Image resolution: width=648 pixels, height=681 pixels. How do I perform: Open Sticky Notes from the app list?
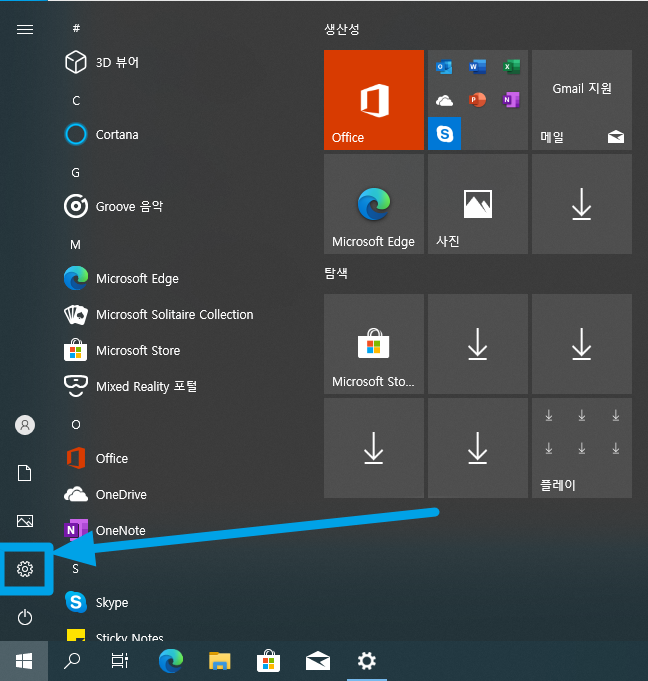tap(114, 635)
